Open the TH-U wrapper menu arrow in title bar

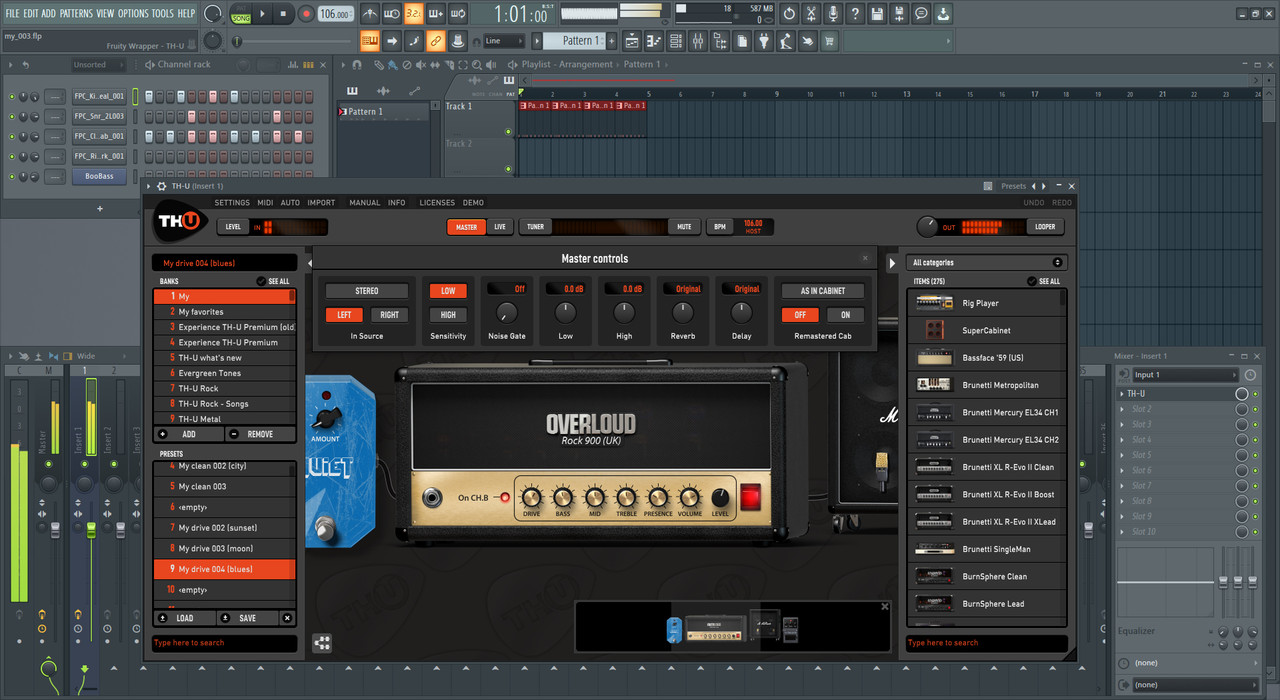(x=149, y=186)
